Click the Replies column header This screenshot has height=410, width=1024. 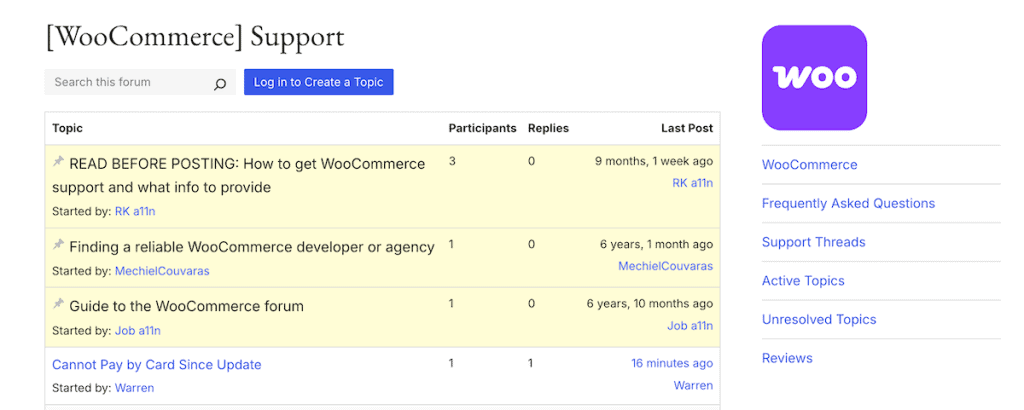click(x=548, y=129)
